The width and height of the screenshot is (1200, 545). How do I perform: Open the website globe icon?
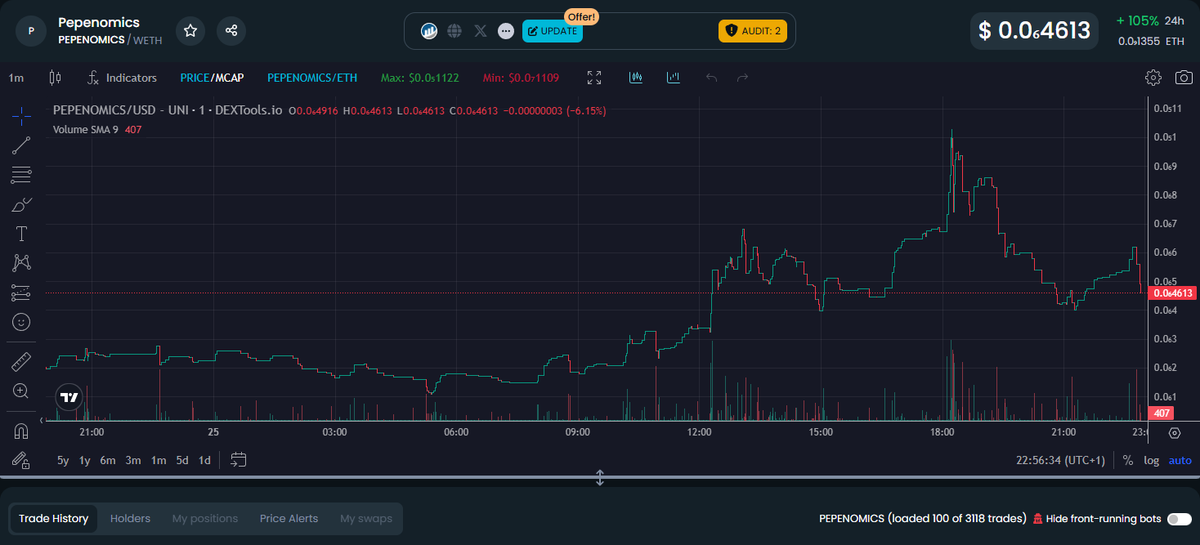tap(455, 31)
